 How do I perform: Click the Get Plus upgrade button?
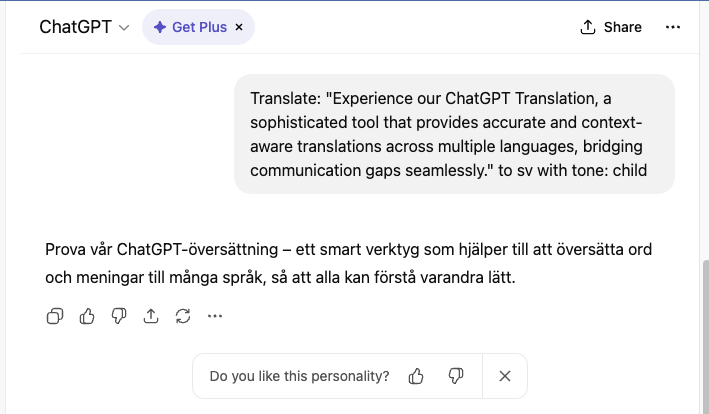coord(198,27)
